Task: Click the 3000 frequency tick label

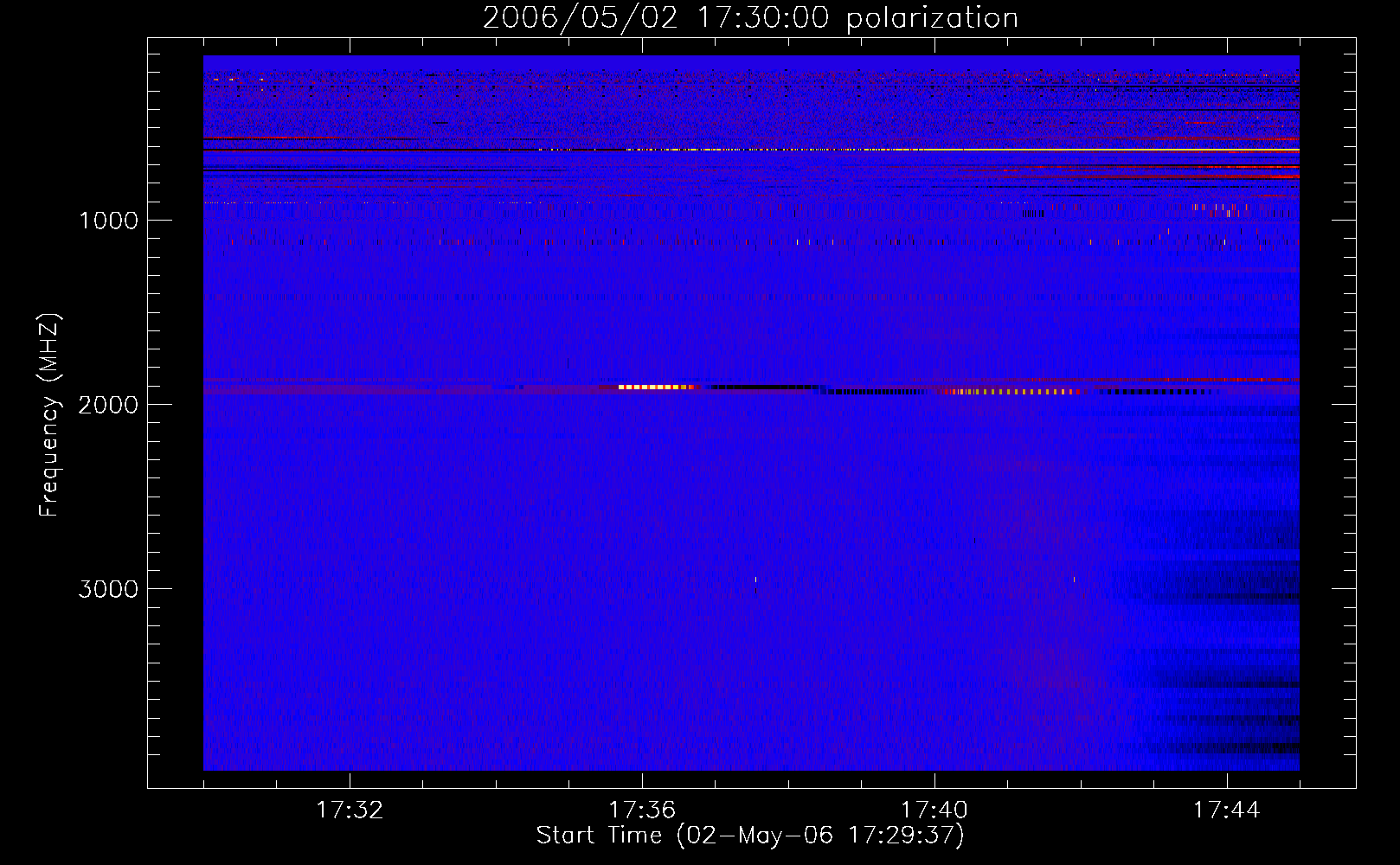Action: pyautogui.click(x=108, y=589)
